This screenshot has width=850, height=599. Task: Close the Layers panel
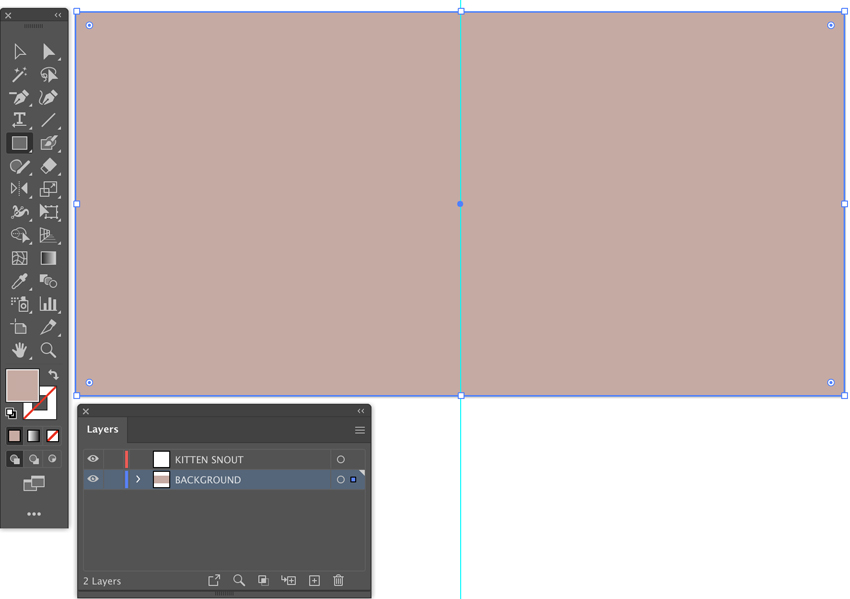coord(86,411)
